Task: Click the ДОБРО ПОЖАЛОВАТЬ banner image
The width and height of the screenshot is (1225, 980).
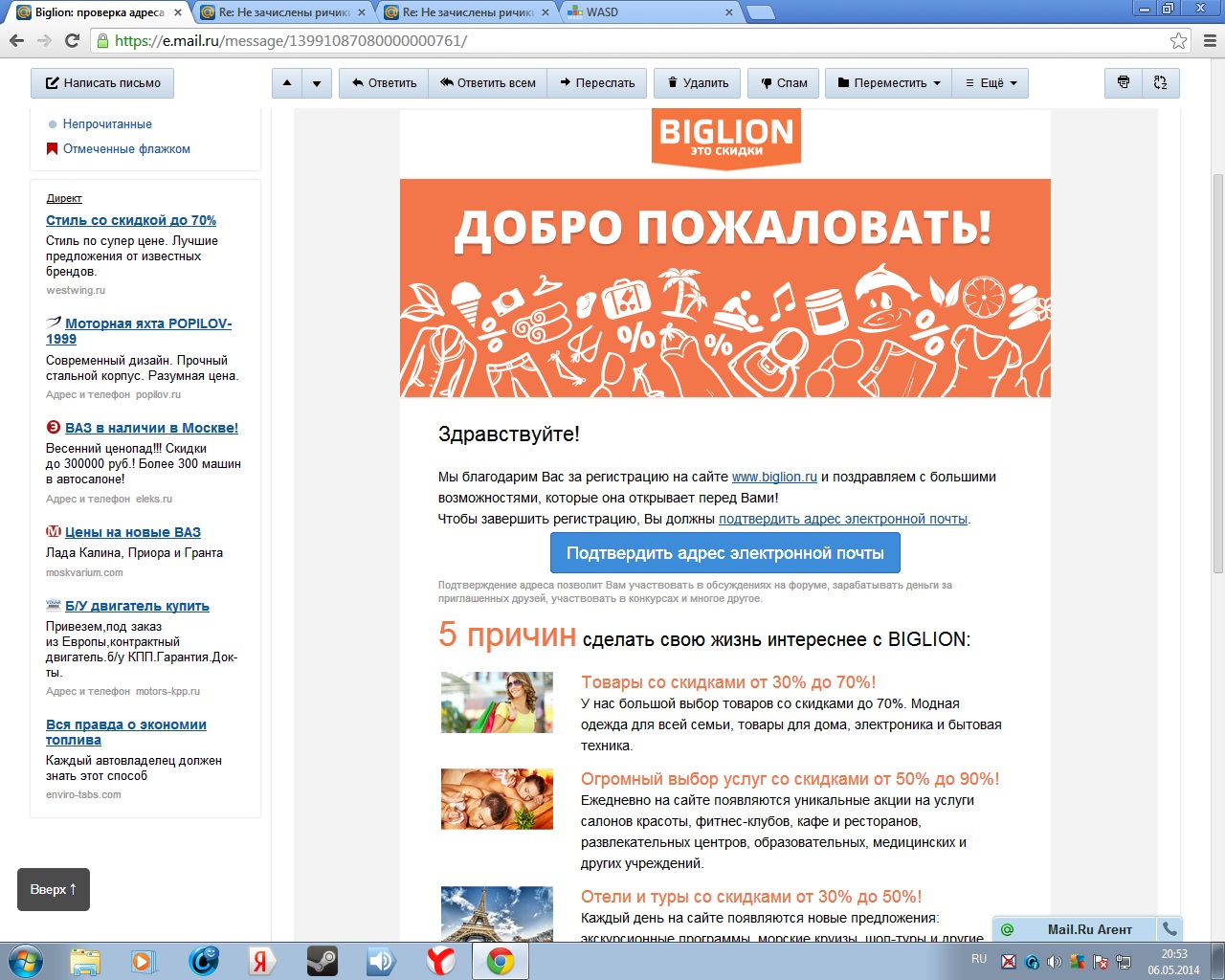Action: point(725,288)
